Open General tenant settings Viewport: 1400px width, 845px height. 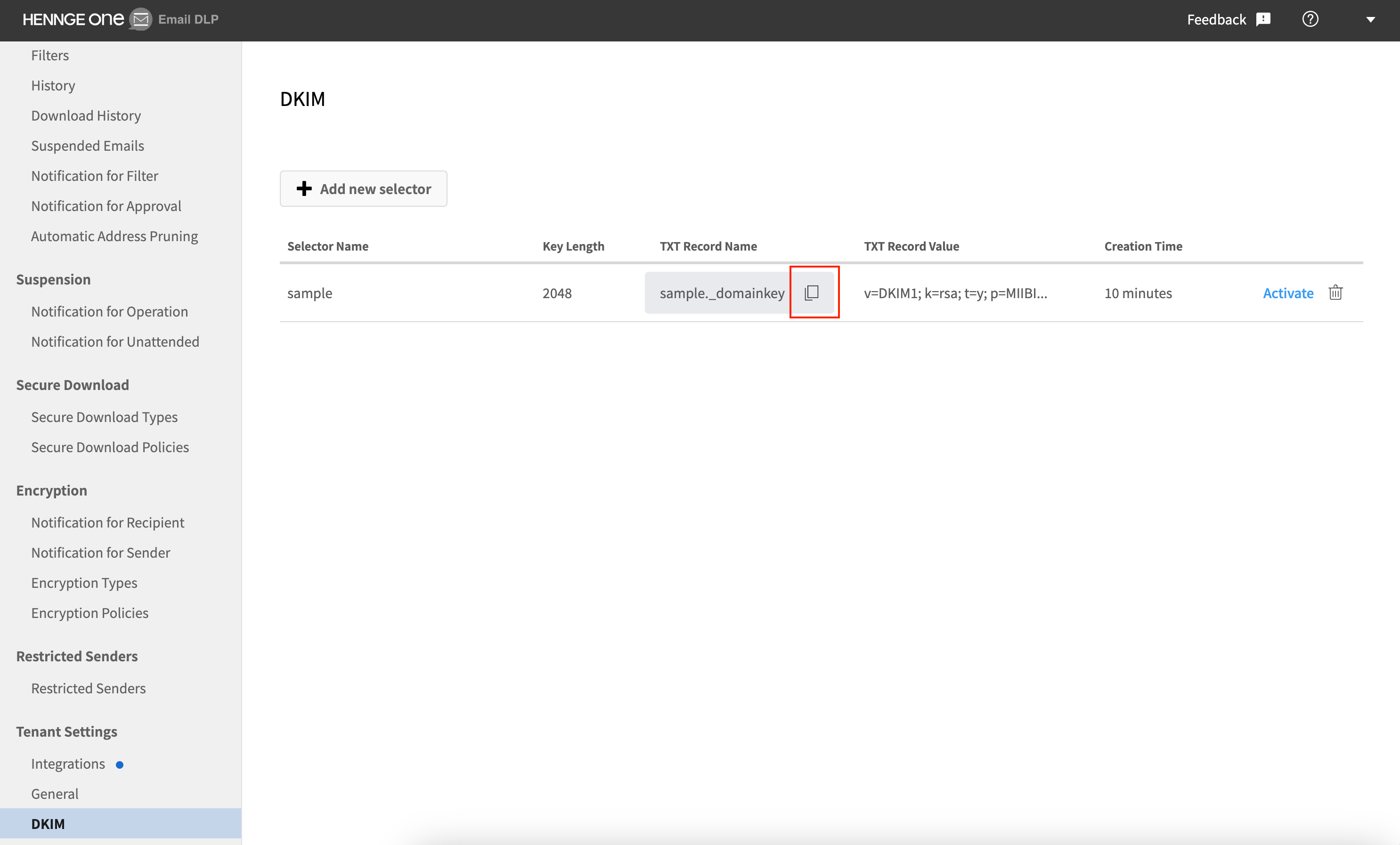55,794
